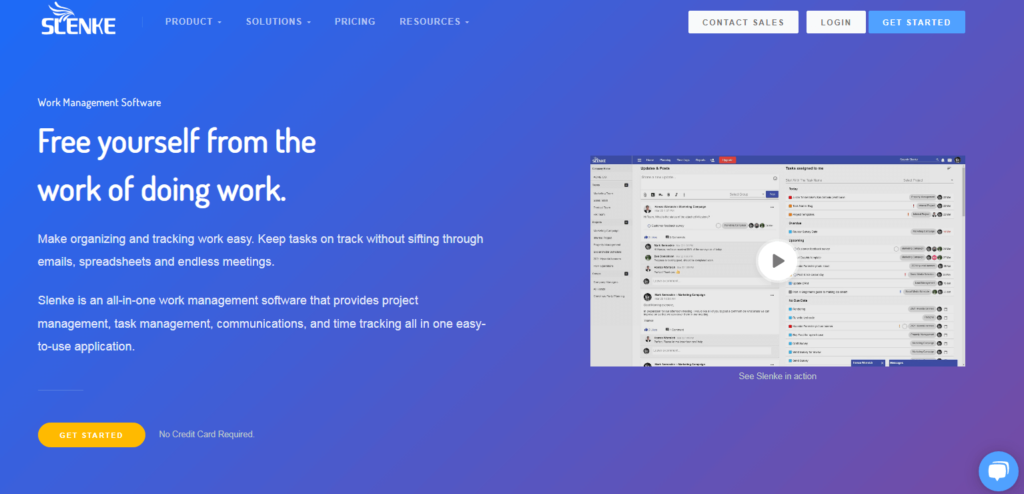Viewport: 1024px width, 494px height.
Task: Click the 'See Slenke in action' caption
Action: (x=777, y=376)
